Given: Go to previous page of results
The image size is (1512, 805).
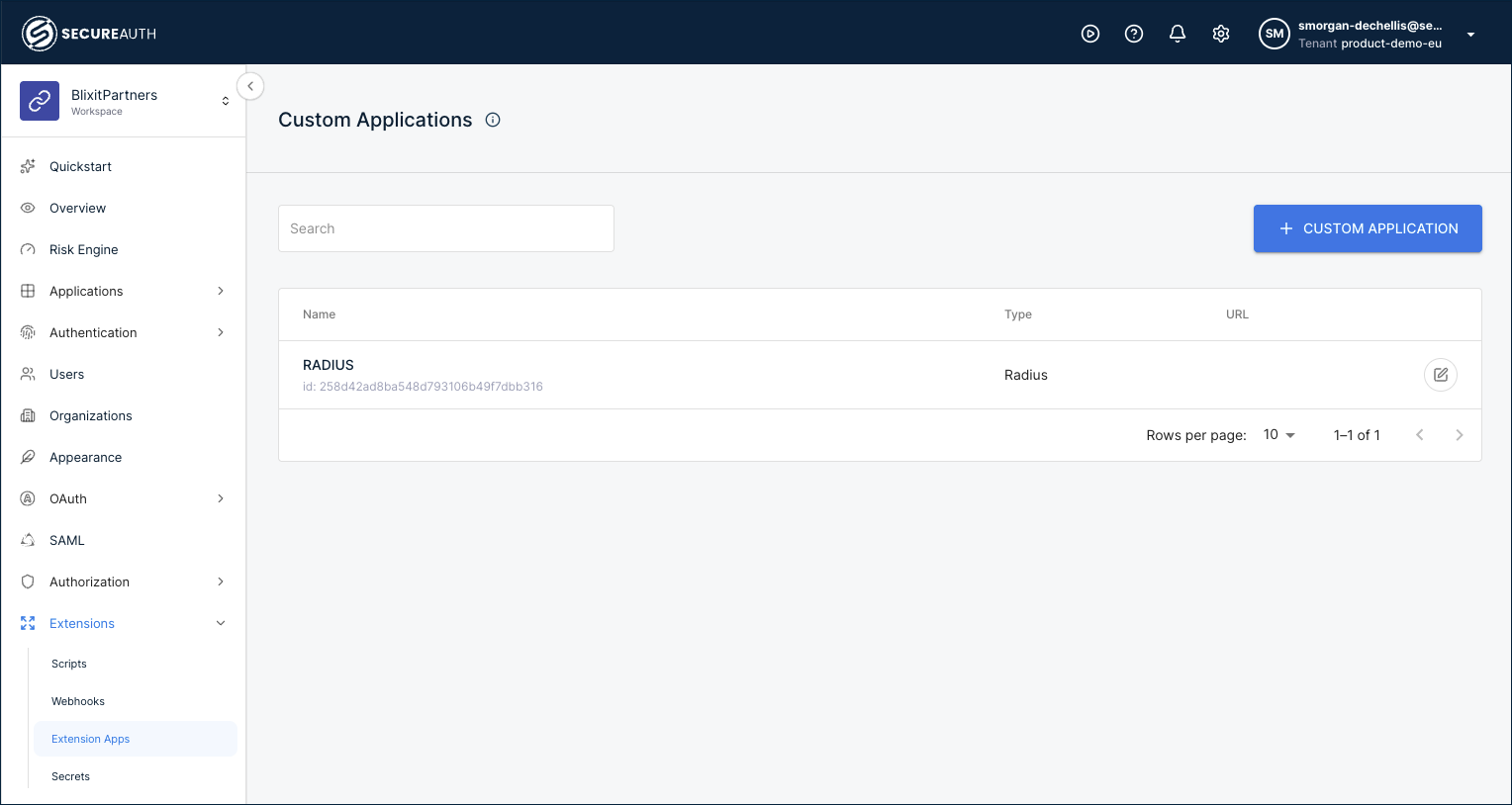Looking at the screenshot, I should [x=1420, y=435].
